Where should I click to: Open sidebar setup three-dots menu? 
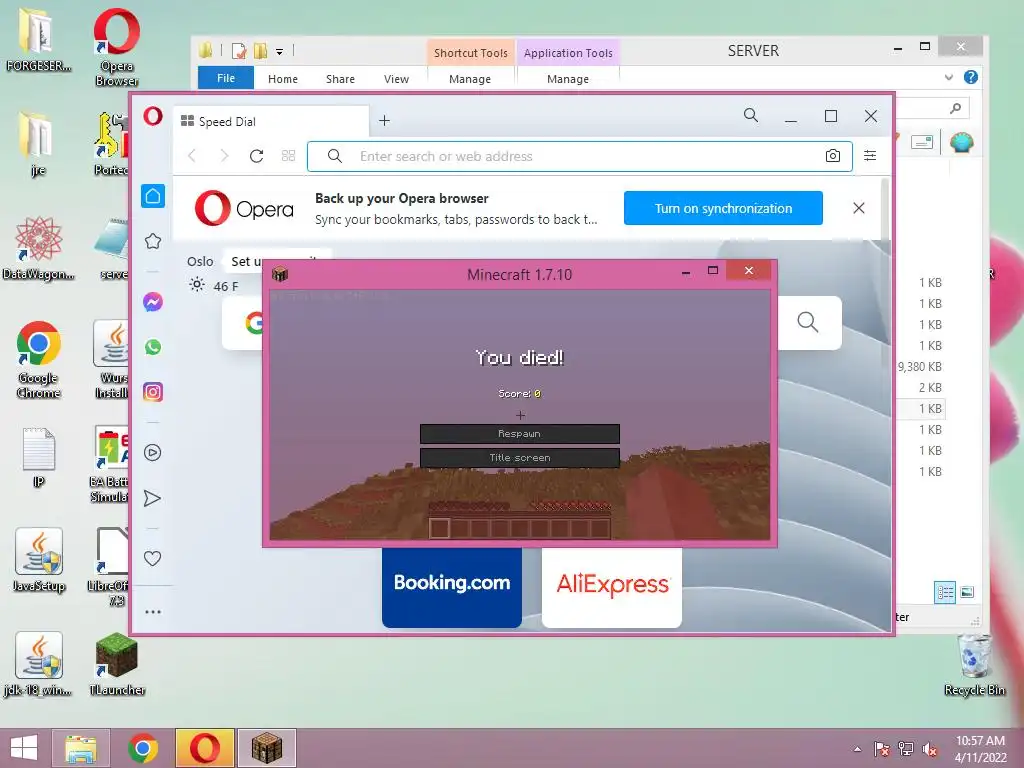[x=153, y=612]
